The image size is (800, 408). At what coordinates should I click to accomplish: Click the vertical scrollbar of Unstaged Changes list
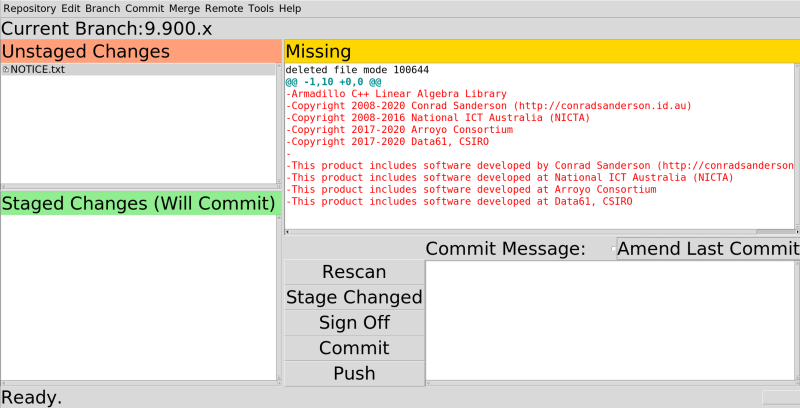(x=279, y=123)
